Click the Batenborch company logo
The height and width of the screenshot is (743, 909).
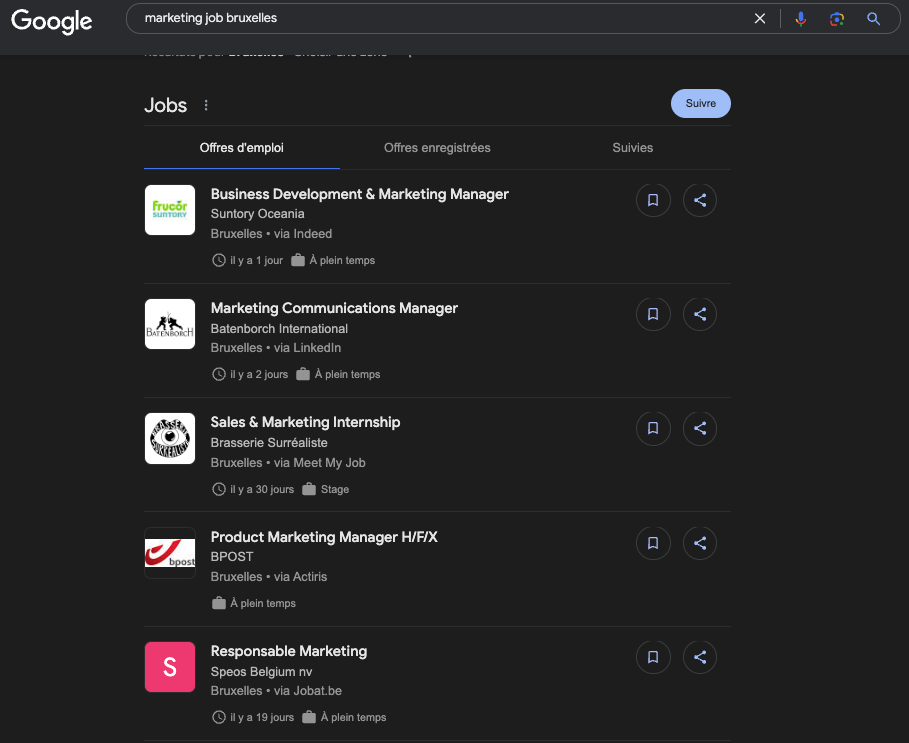tap(170, 324)
